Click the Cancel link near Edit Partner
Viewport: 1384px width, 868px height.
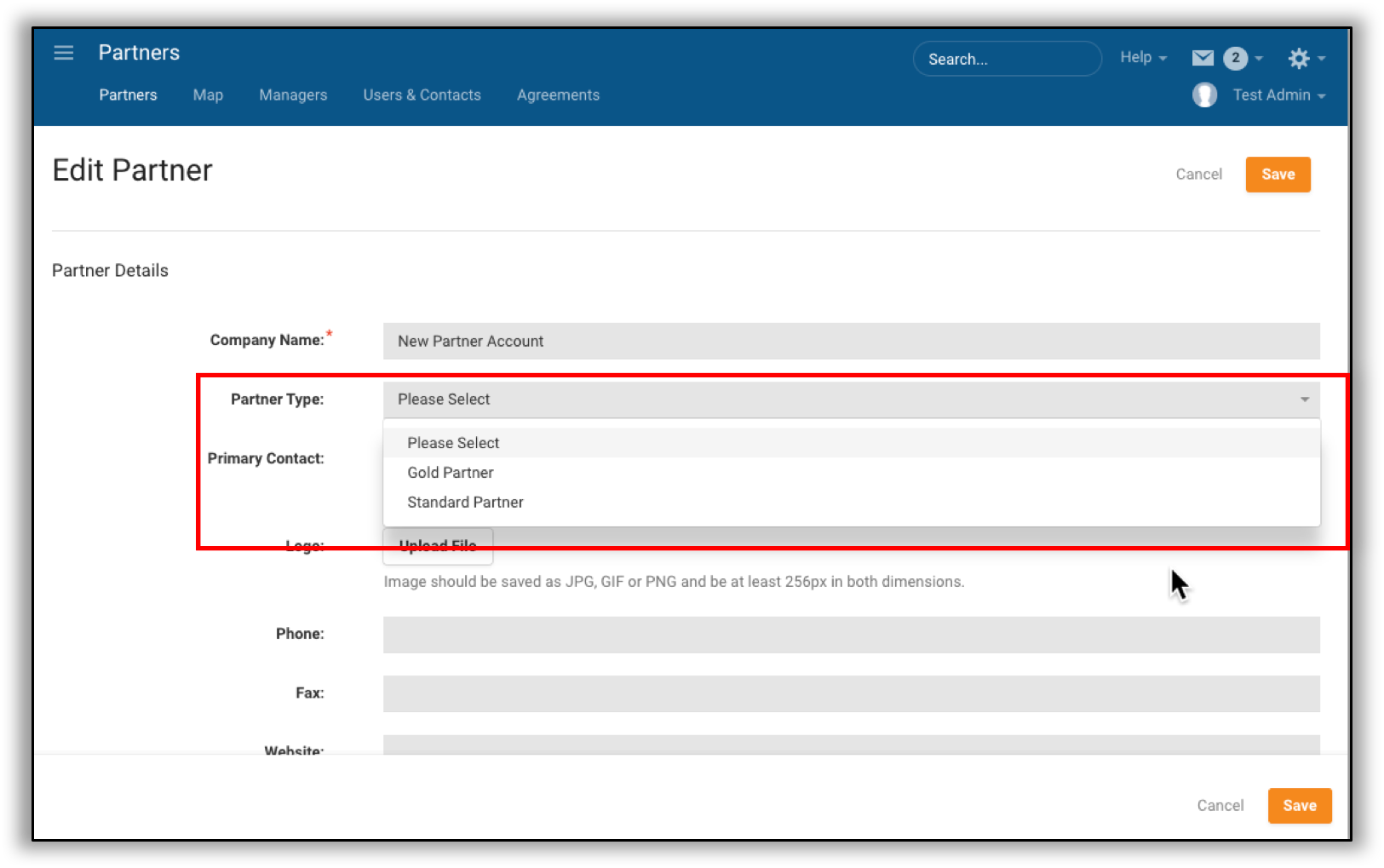pyautogui.click(x=1199, y=174)
